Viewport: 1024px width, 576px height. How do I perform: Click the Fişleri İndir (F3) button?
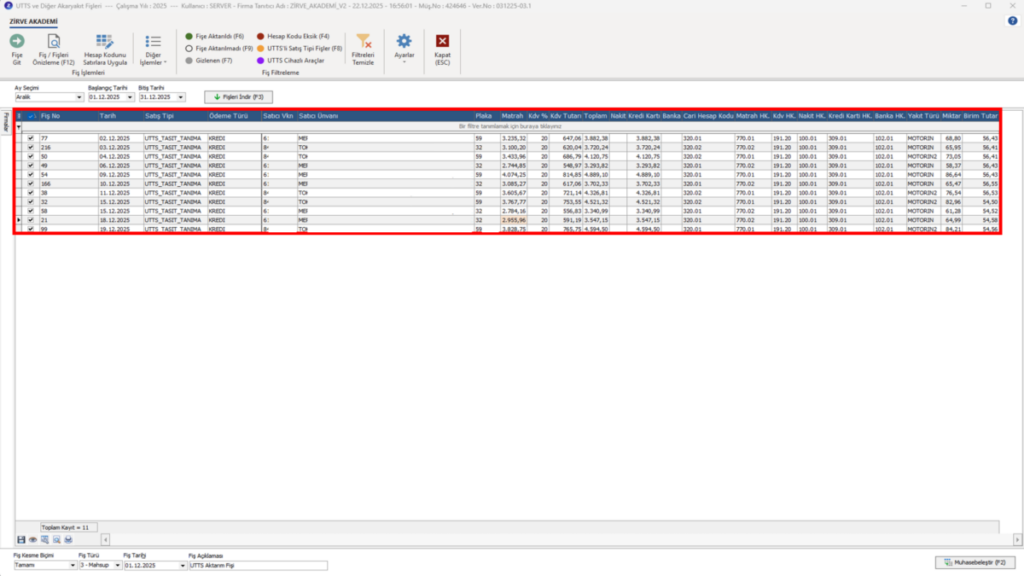coord(238,97)
